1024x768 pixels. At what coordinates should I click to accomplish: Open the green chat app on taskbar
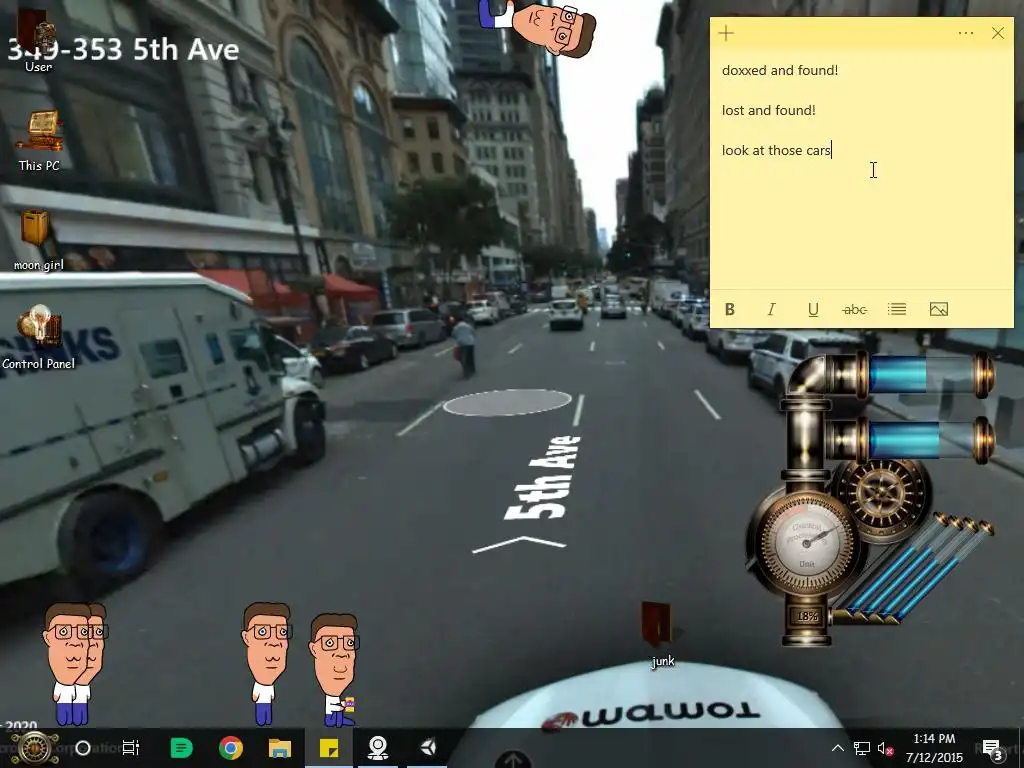click(182, 748)
